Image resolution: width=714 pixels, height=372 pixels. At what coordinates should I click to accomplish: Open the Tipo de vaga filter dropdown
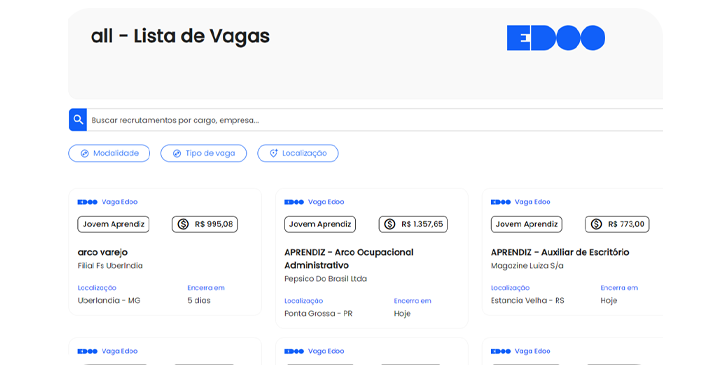pyautogui.click(x=204, y=153)
